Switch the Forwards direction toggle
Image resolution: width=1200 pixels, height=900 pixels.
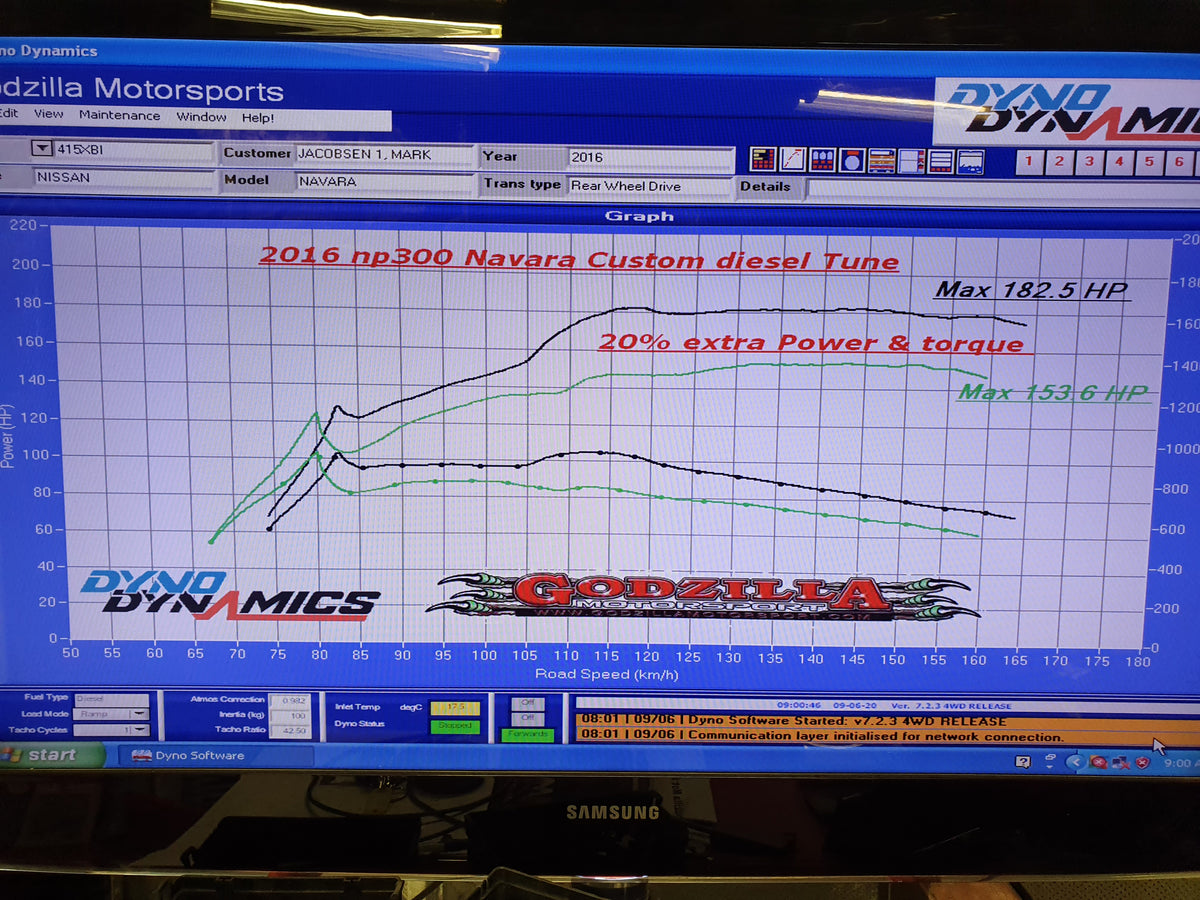pos(528,734)
